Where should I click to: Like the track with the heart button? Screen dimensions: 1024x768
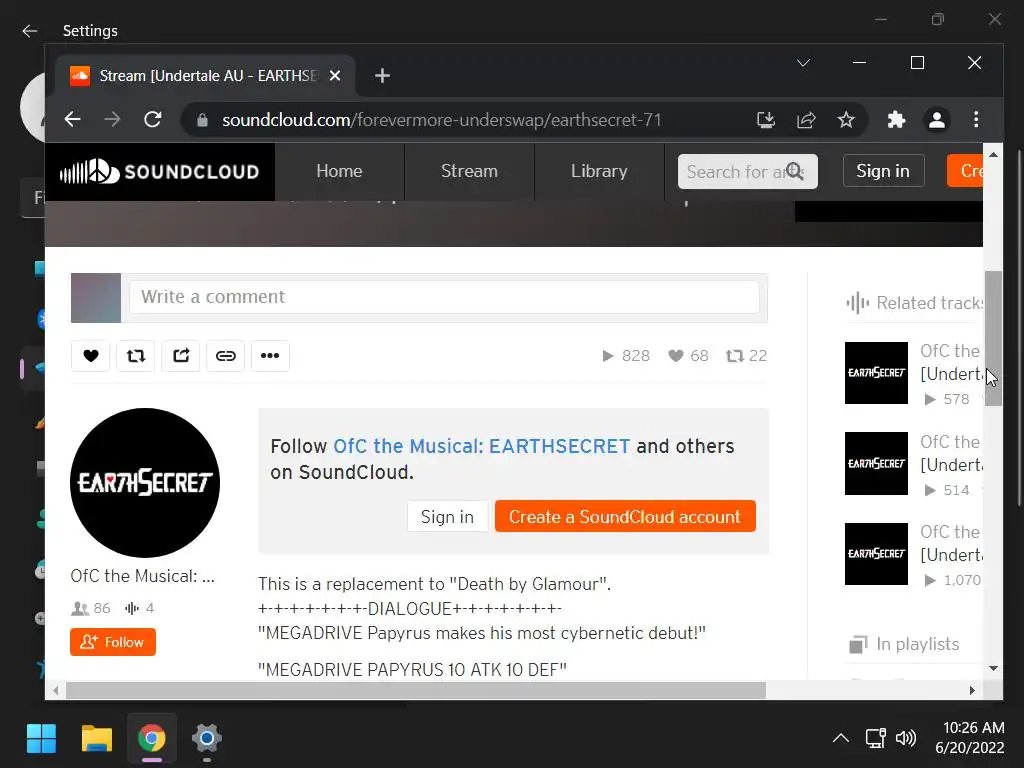(91, 356)
